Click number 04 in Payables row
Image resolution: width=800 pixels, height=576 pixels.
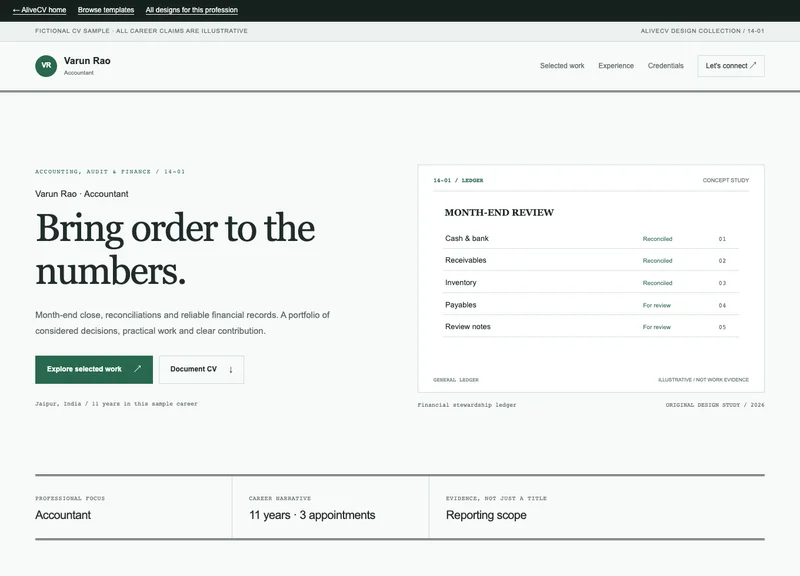pyautogui.click(x=722, y=305)
